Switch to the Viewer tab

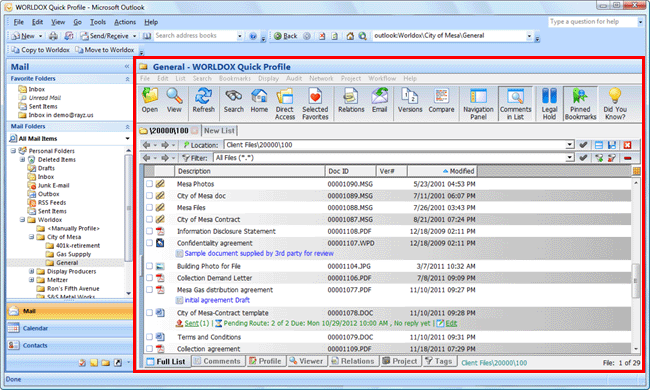coord(306,361)
